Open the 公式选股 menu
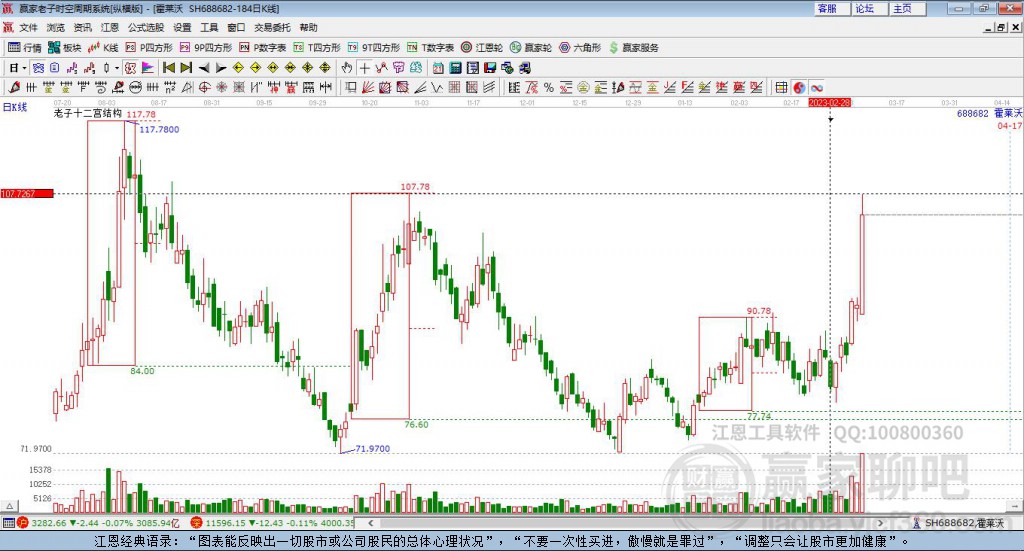Image resolution: width=1024 pixels, height=551 pixels. 146,27
